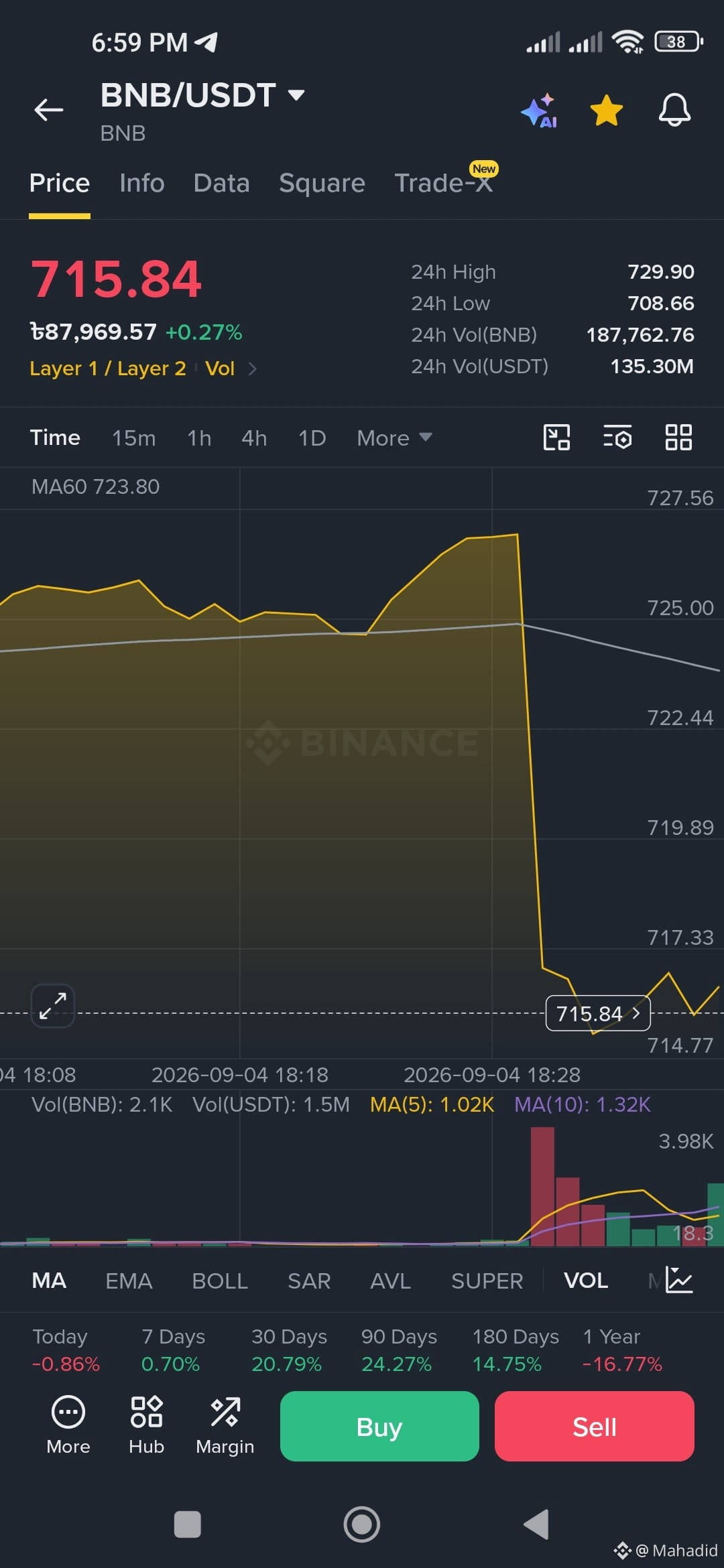Open the Hub shortcut
The width and height of the screenshot is (724, 1568).
[146, 1425]
